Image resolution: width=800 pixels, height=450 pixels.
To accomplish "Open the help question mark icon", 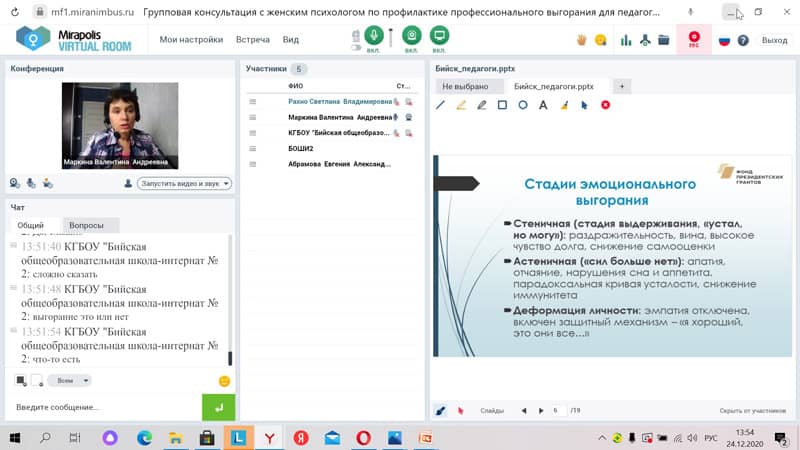I will pos(743,40).
